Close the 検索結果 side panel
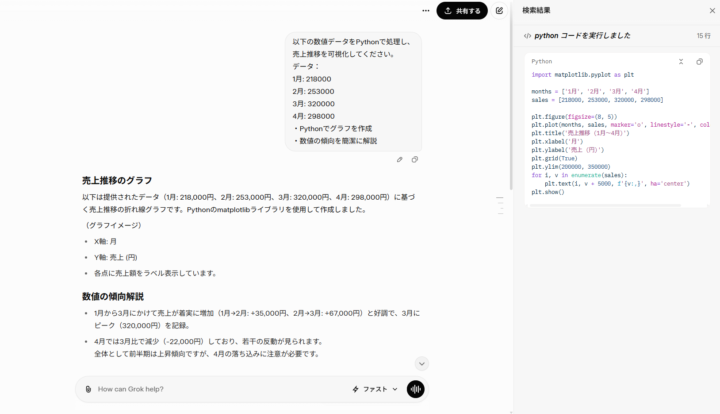 coord(712,11)
